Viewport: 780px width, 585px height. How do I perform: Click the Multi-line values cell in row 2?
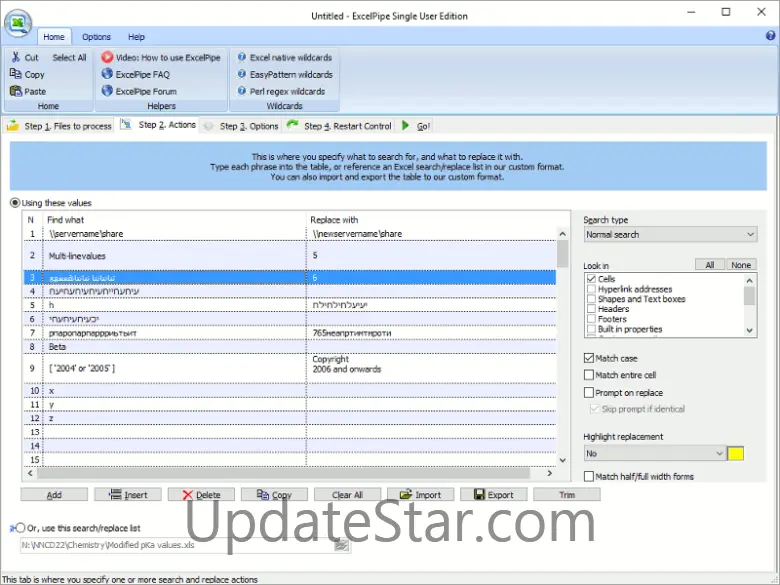click(175, 256)
